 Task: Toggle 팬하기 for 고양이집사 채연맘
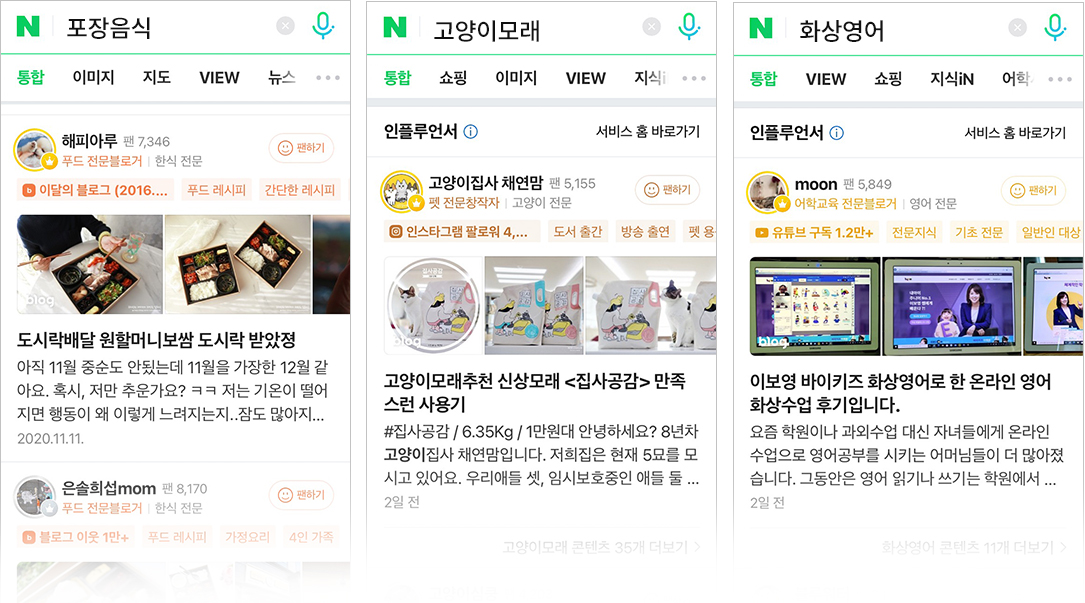pyautogui.click(x=667, y=190)
